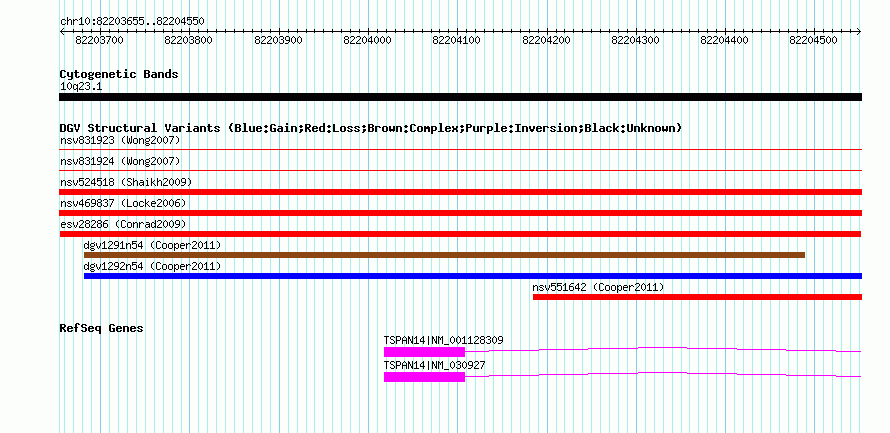Open the DGV Structural Variants track title
Viewport: 890px width, 433px height.
pos(371,128)
